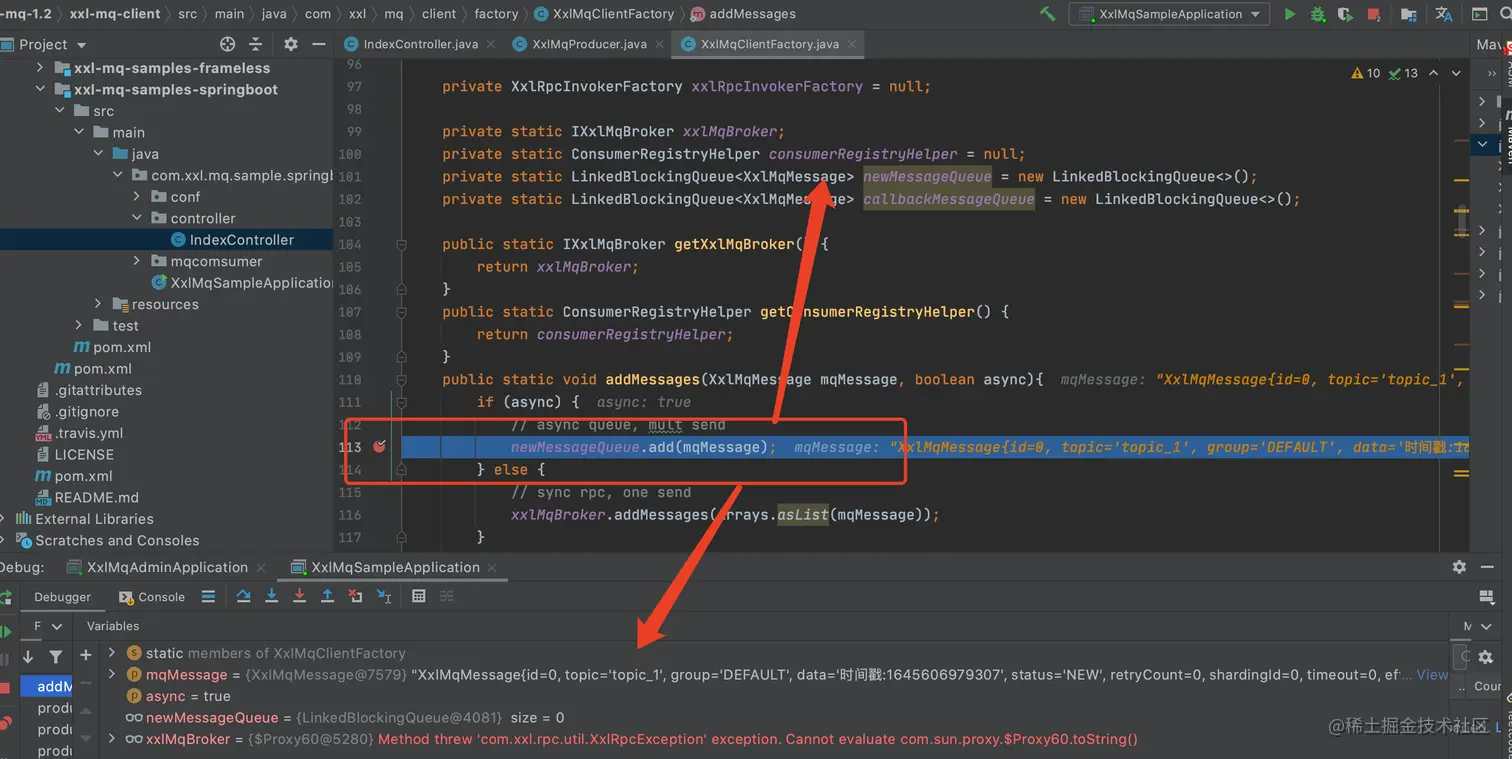Click the factory breadcrumb segment

496,14
